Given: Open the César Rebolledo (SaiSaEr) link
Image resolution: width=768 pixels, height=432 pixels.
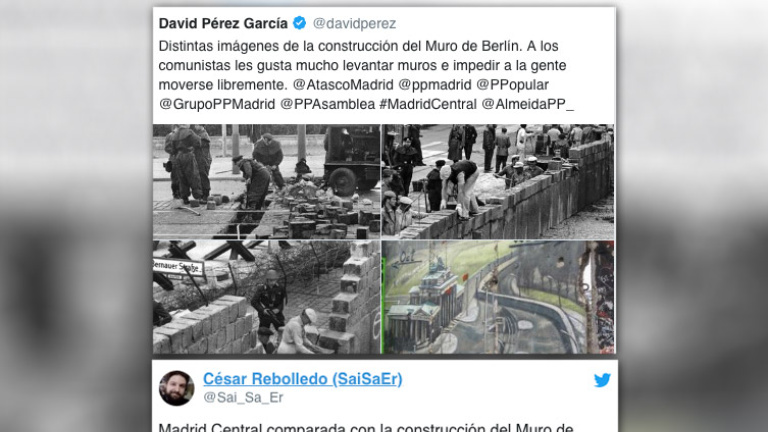Looking at the screenshot, I should (303, 379).
